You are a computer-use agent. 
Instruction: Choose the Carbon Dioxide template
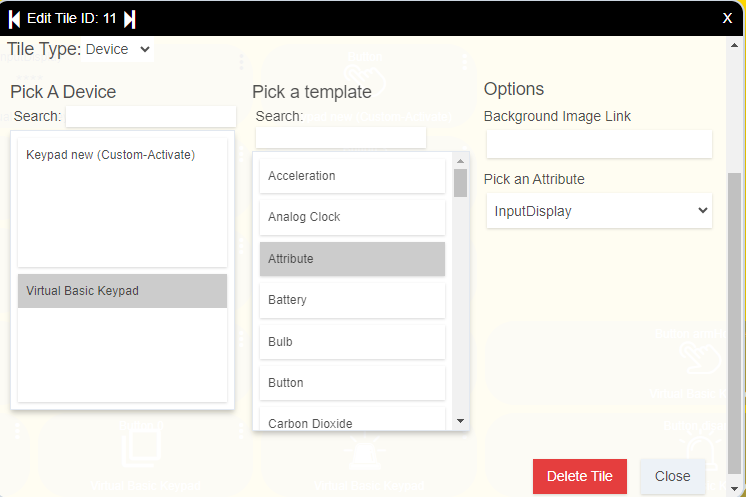352,423
